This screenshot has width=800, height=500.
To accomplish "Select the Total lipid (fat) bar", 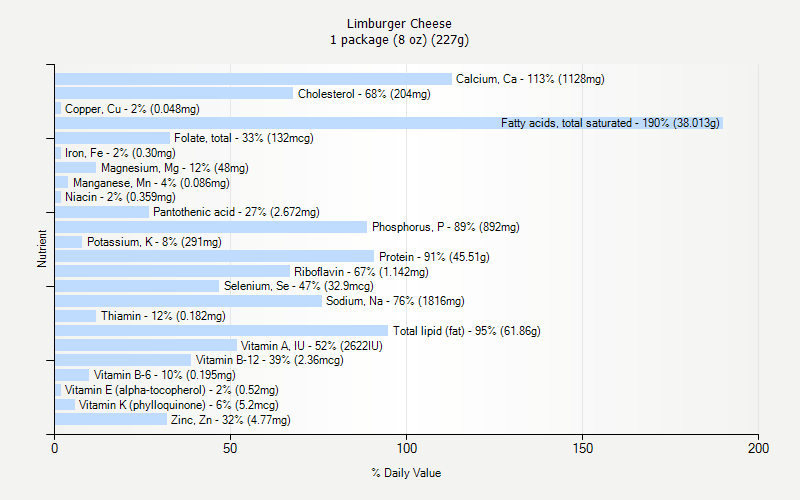I will (221, 331).
